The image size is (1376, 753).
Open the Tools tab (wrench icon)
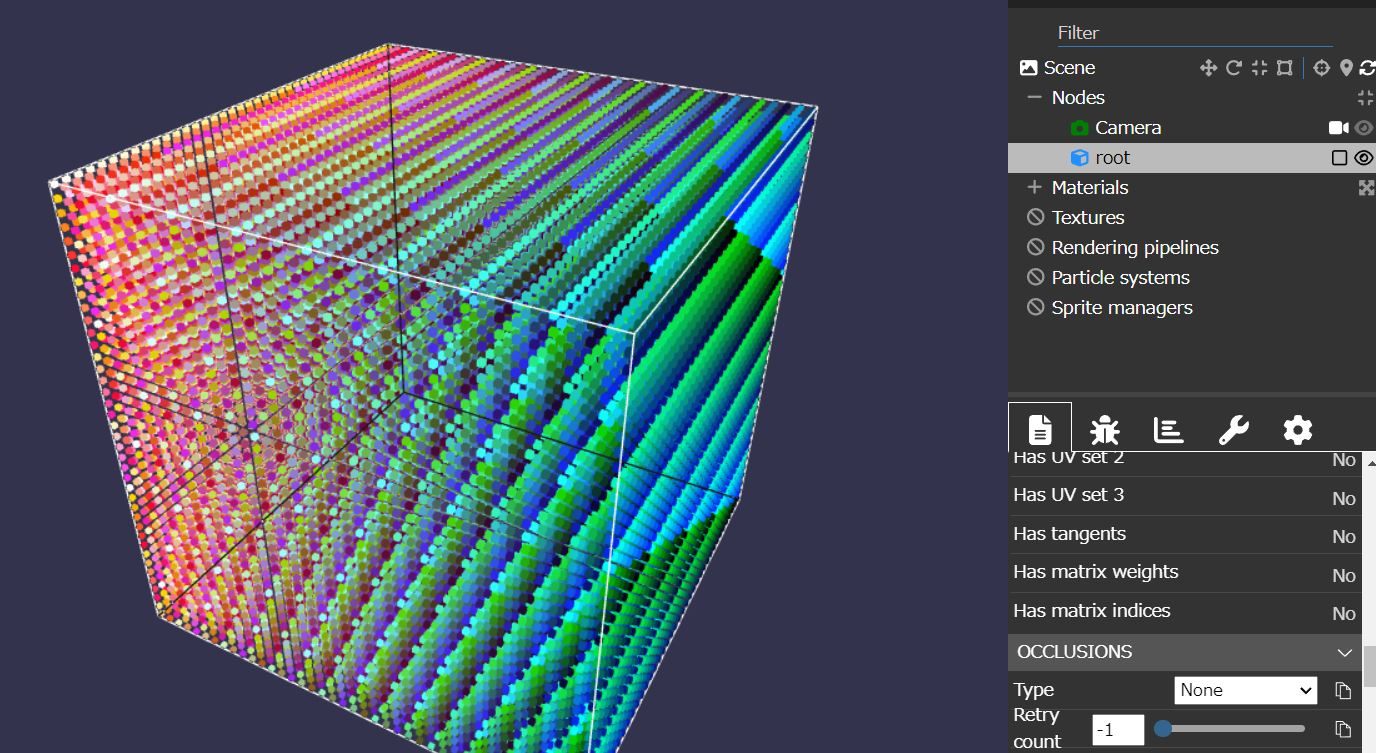[x=1233, y=430]
